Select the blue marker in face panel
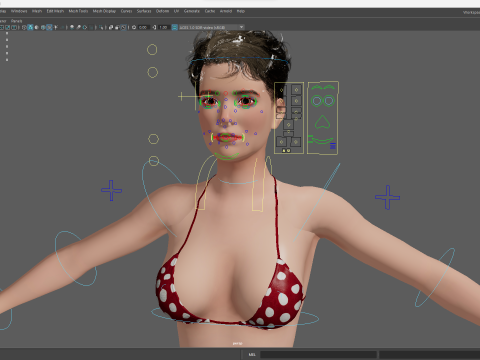Image resolution: width=480 pixels, height=360 pixels. [333, 146]
